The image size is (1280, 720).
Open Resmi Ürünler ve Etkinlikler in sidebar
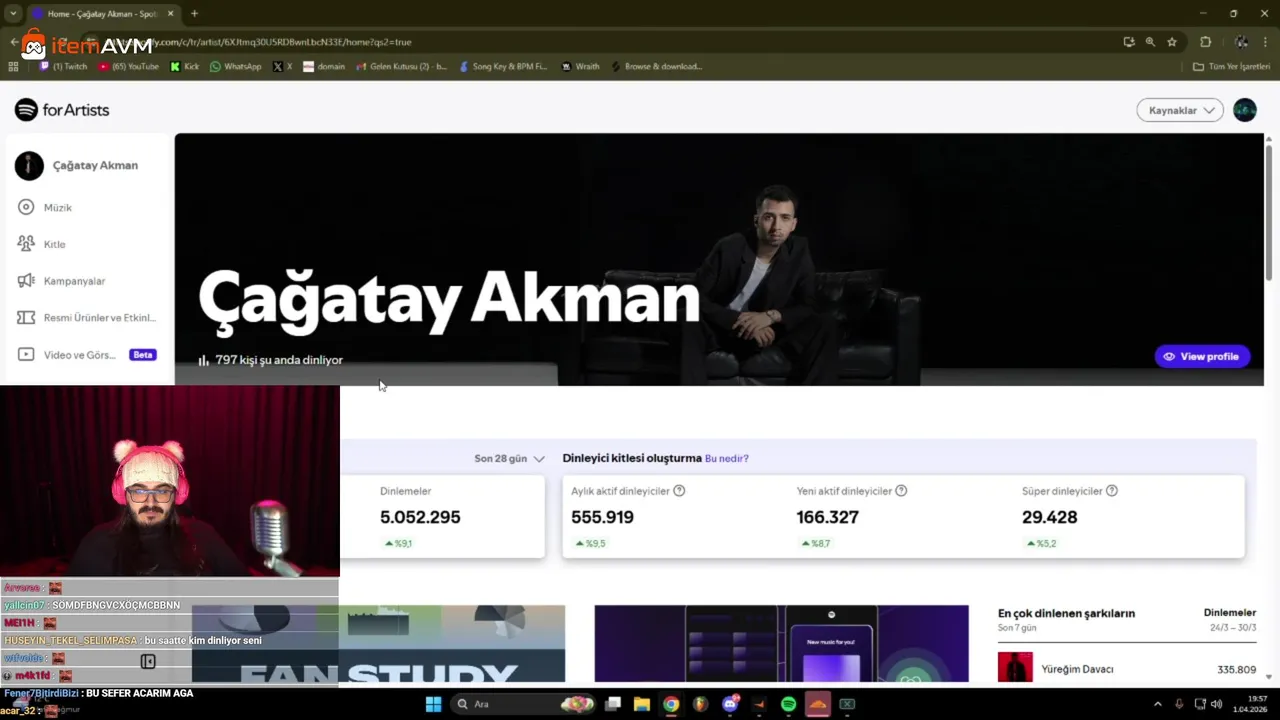click(87, 318)
